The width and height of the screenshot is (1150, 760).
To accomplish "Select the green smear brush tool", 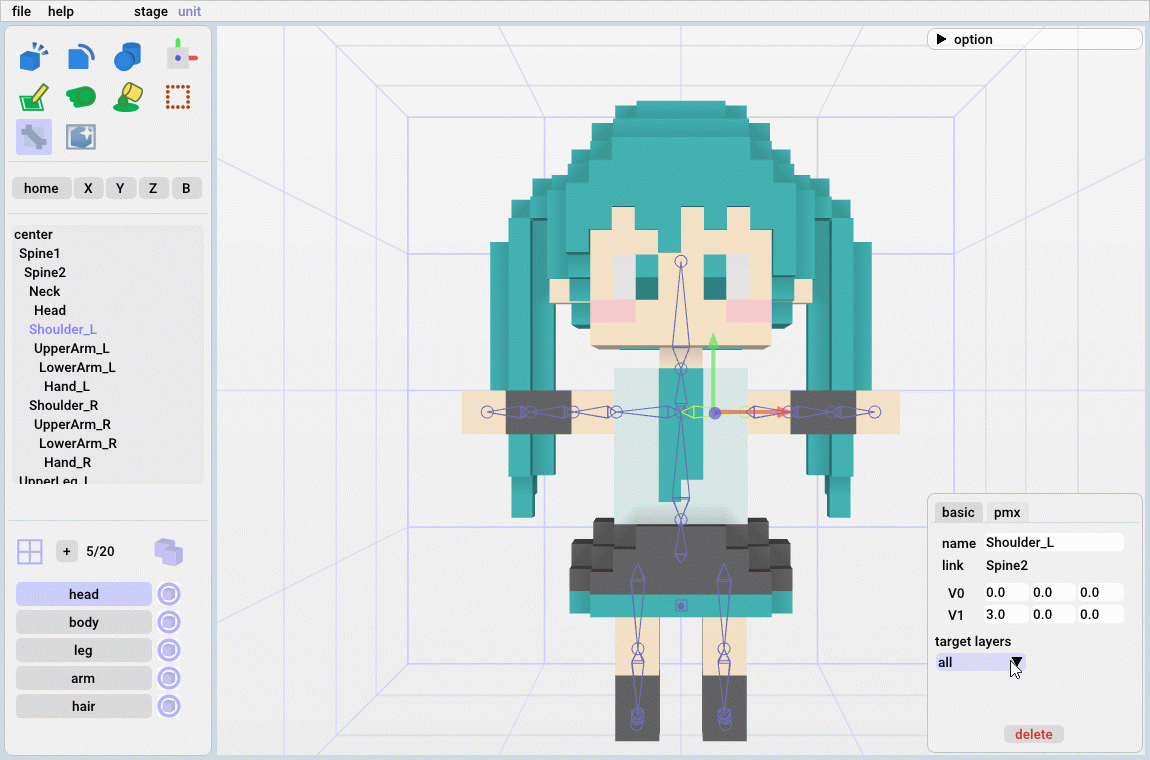I will pos(81,97).
